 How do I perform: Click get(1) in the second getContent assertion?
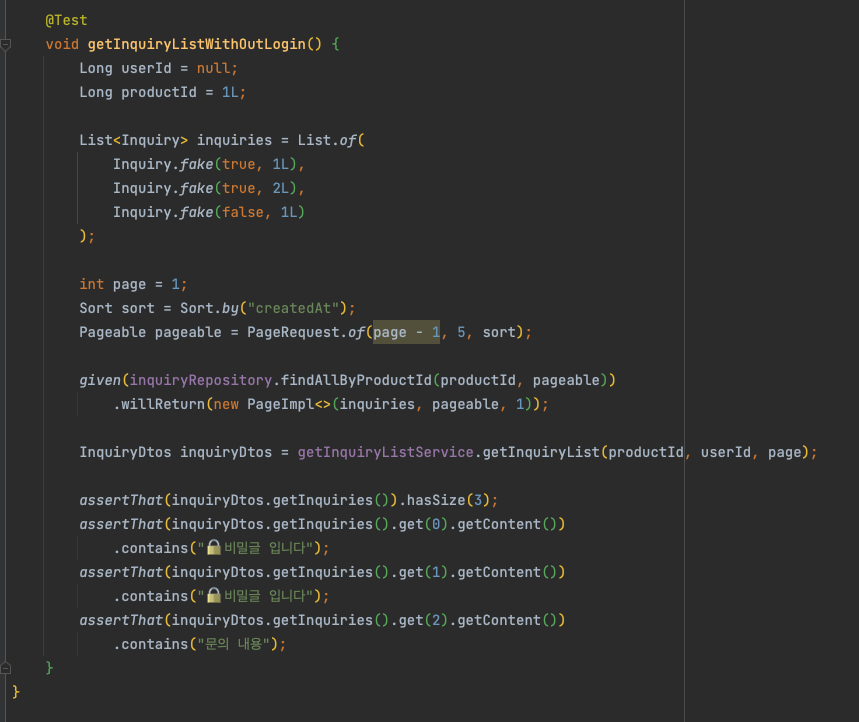coord(423,572)
